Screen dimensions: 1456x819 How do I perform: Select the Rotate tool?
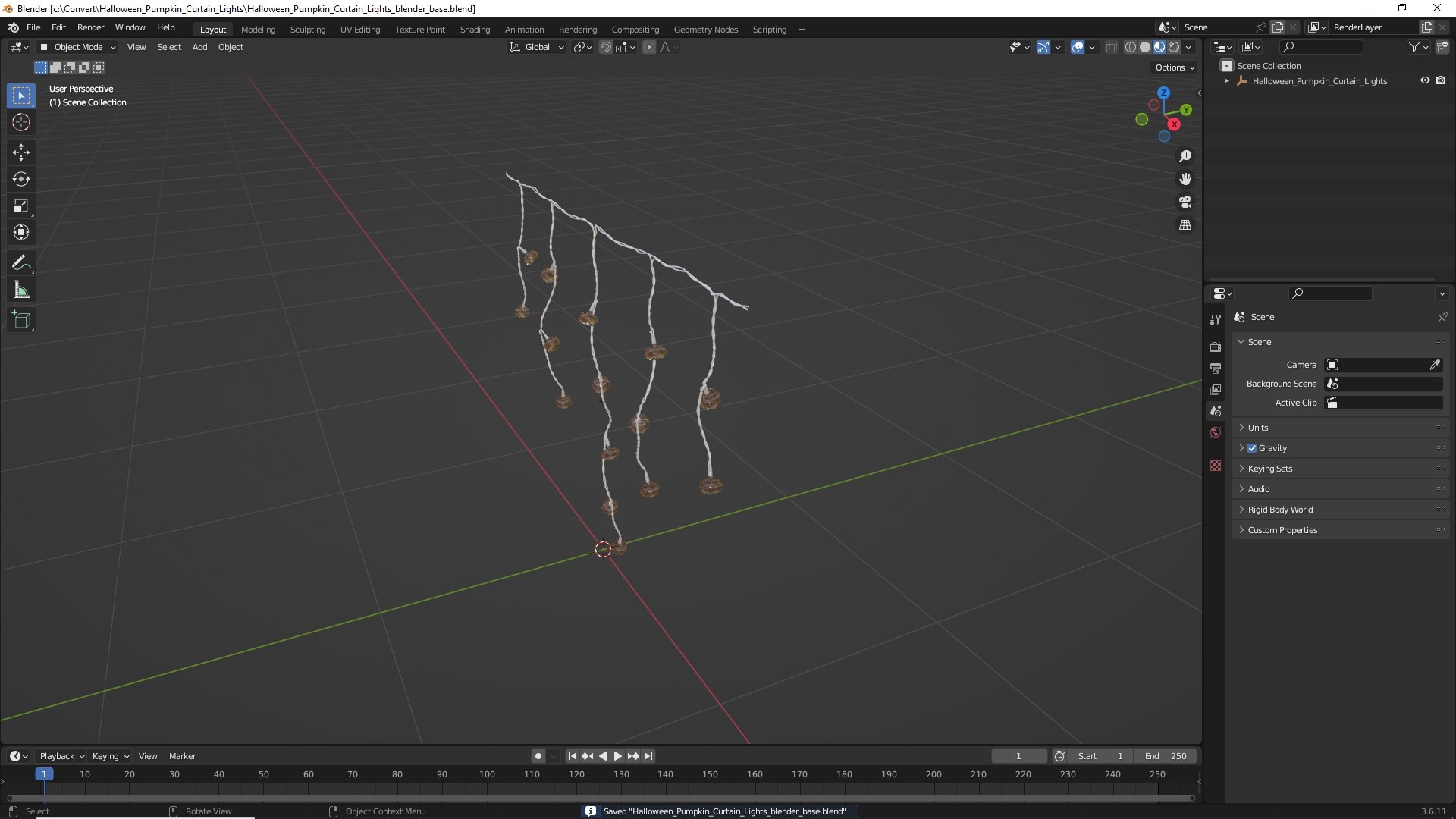pos(21,179)
